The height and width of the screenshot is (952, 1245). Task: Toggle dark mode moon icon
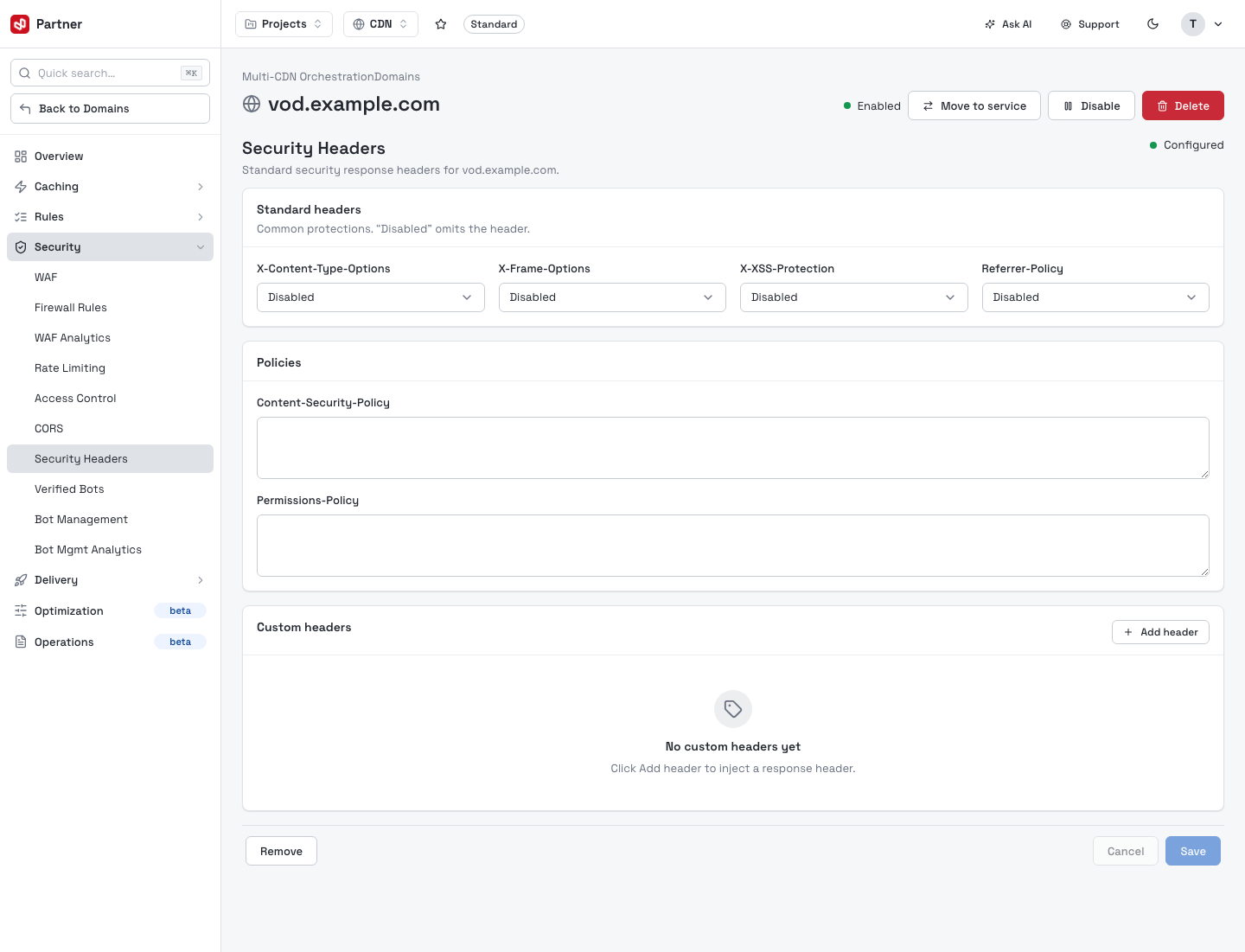[1152, 24]
